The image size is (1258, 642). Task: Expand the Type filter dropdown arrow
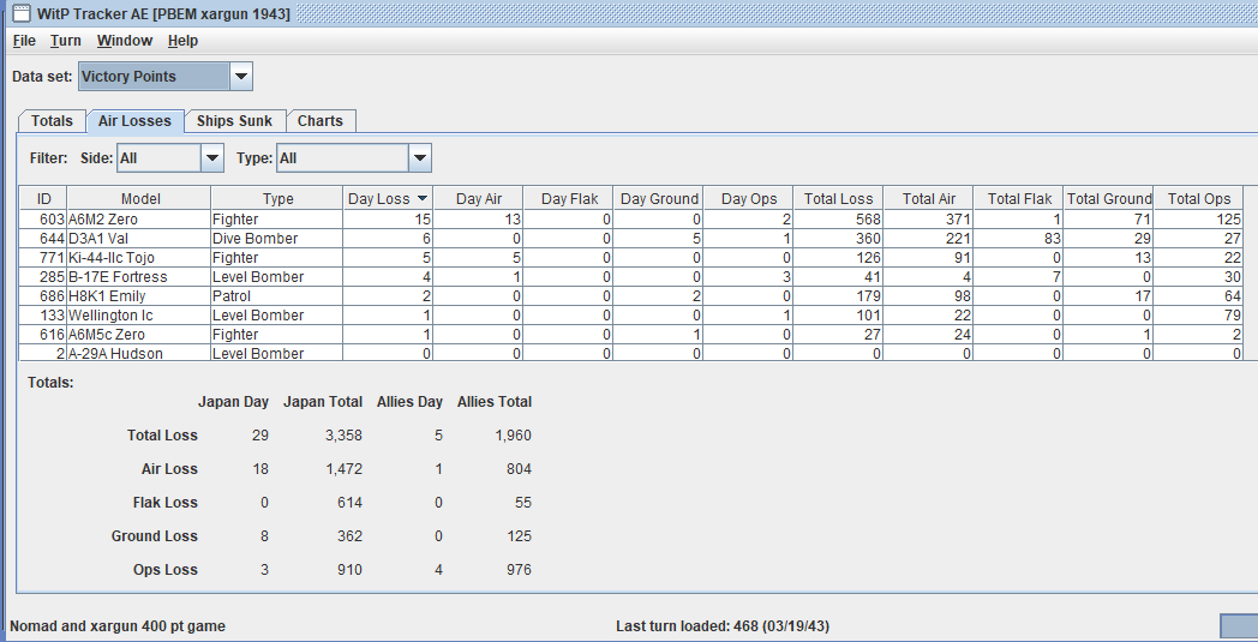(x=420, y=158)
